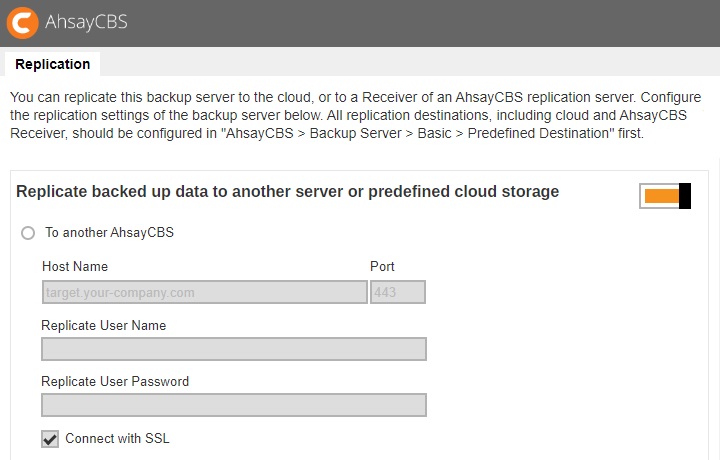Click the AhsayCBS brand name in header

tap(87, 21)
